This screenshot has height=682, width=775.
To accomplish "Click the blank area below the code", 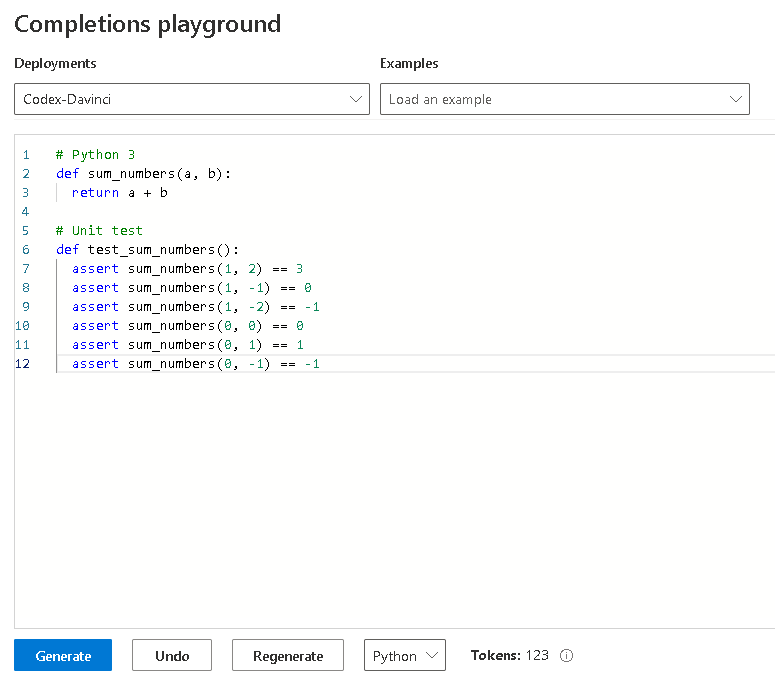I will [x=395, y=499].
